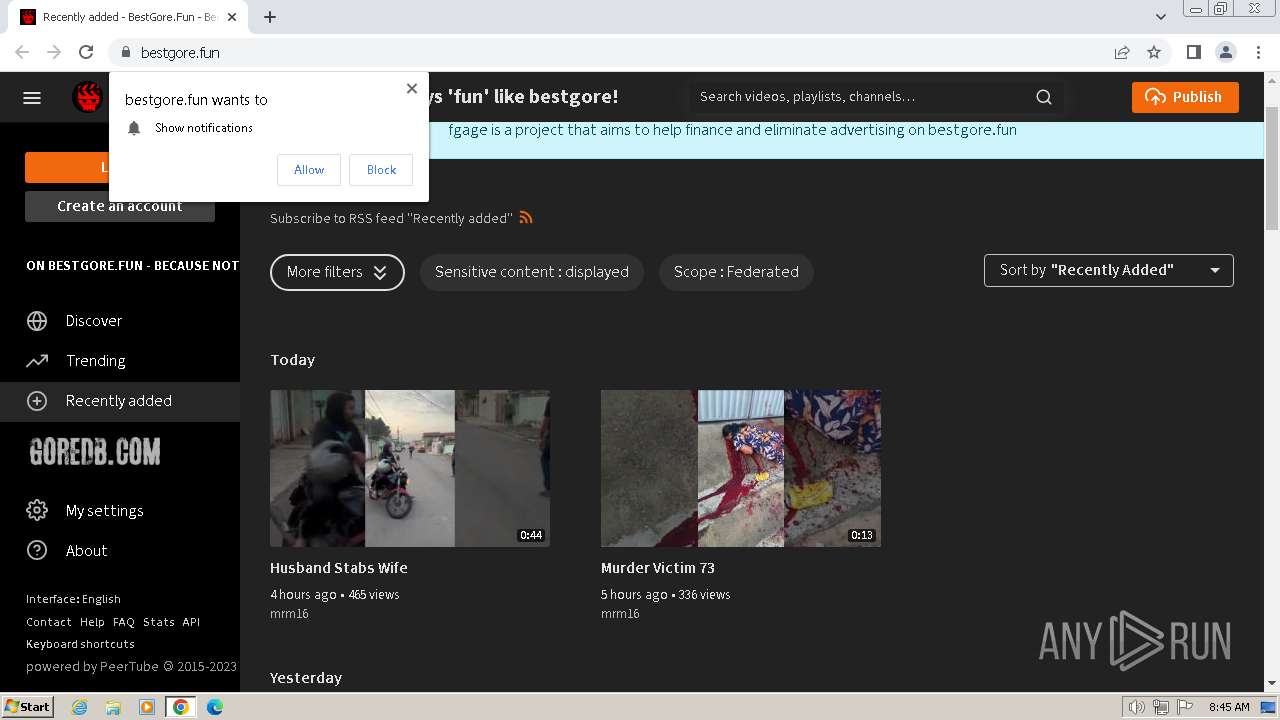Click the Trending arrow icon
Image resolution: width=1280 pixels, height=720 pixels.
[x=37, y=361]
